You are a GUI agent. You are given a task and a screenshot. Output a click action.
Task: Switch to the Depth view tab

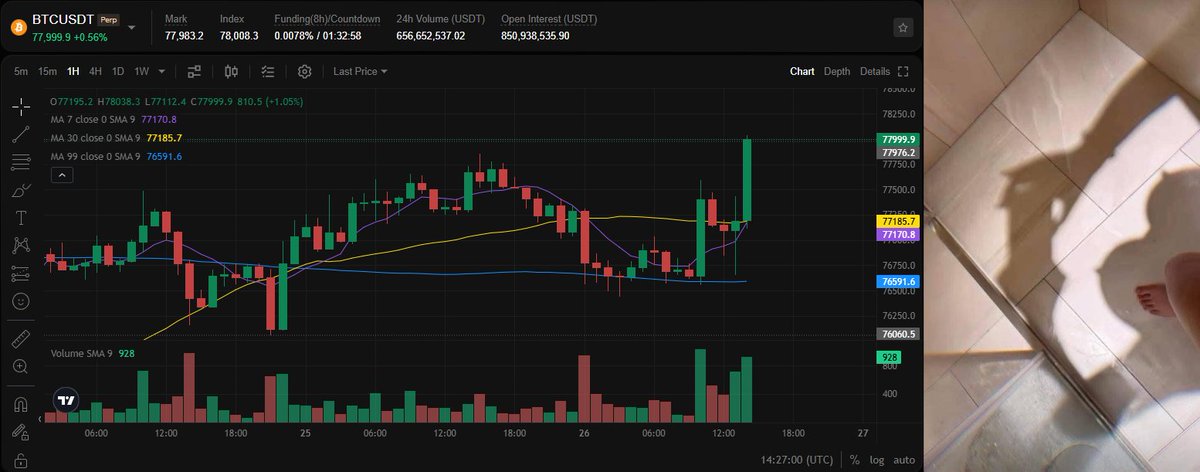pyautogui.click(x=837, y=72)
